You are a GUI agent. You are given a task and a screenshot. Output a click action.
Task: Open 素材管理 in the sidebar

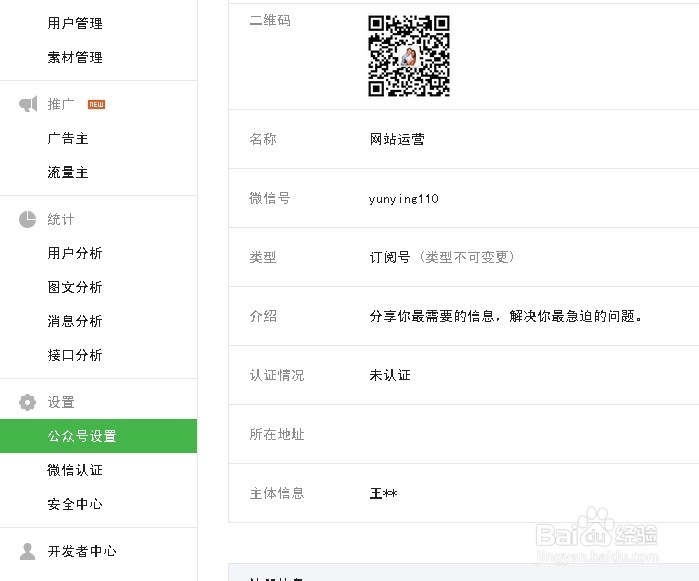coord(75,57)
